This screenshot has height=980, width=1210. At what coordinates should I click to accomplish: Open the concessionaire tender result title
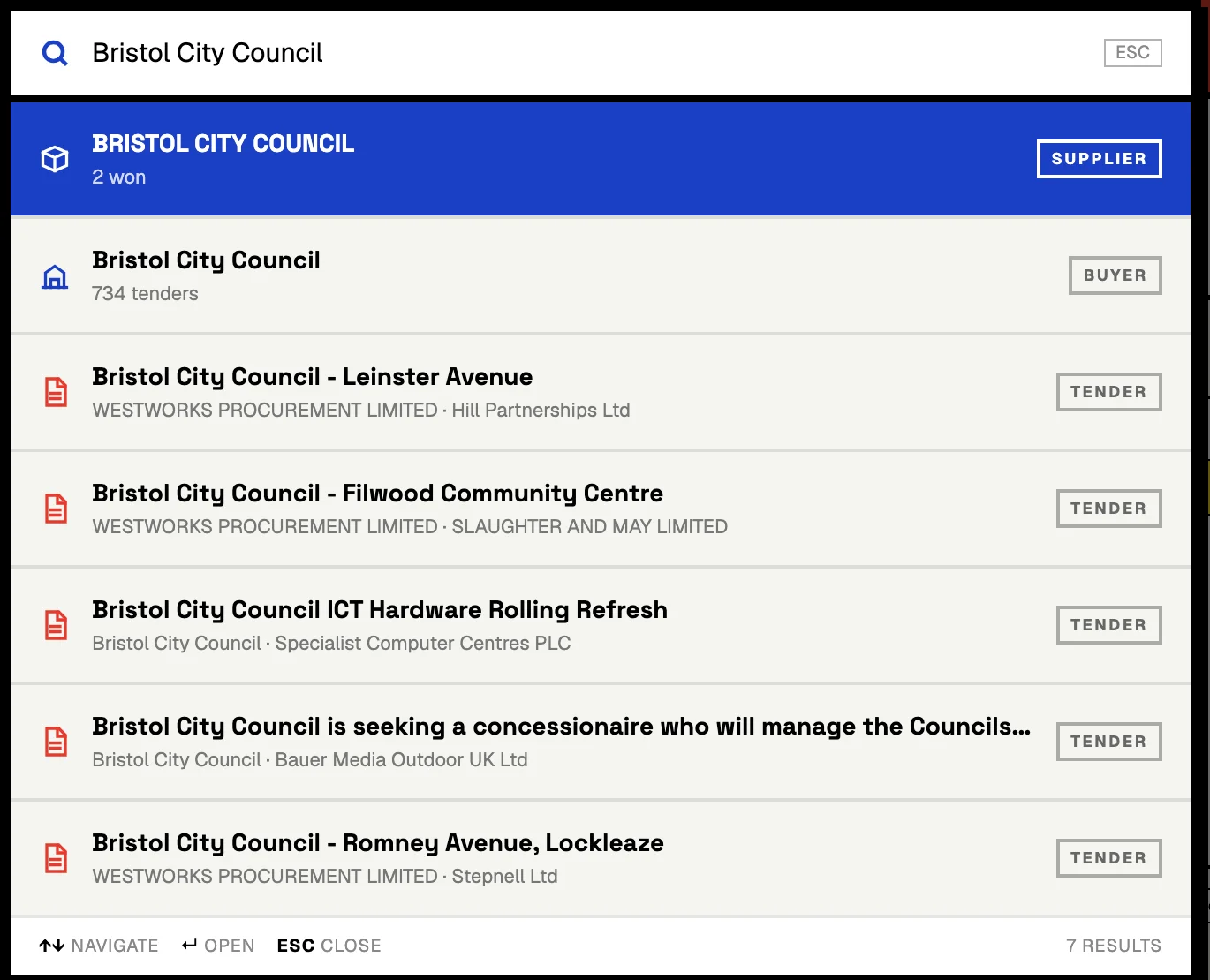click(561, 727)
